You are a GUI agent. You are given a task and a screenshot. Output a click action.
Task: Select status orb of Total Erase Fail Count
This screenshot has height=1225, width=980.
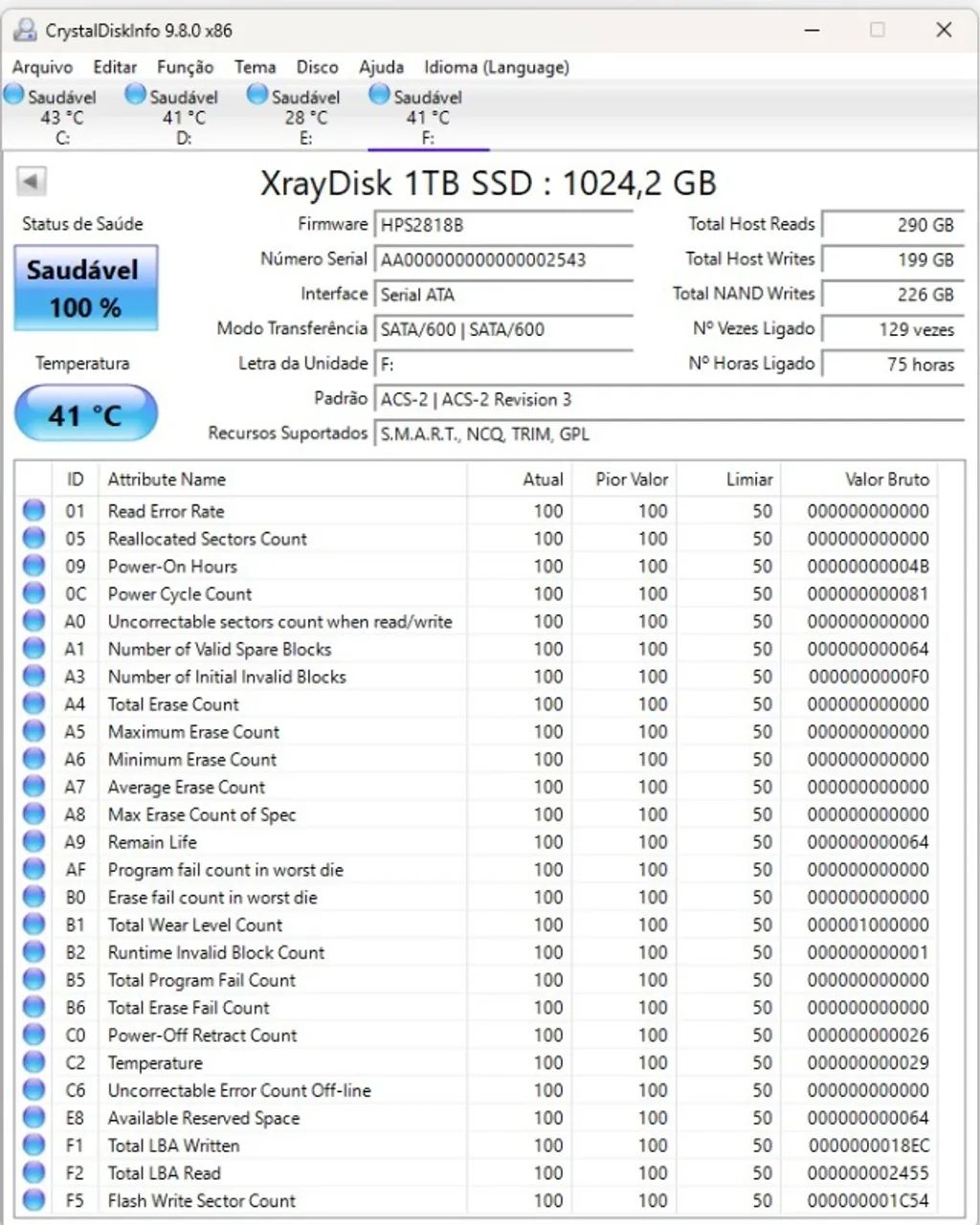pos(34,1007)
